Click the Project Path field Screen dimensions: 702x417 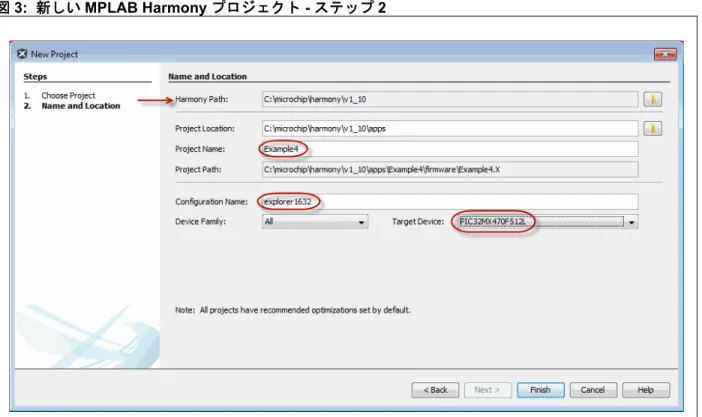[x=450, y=169]
